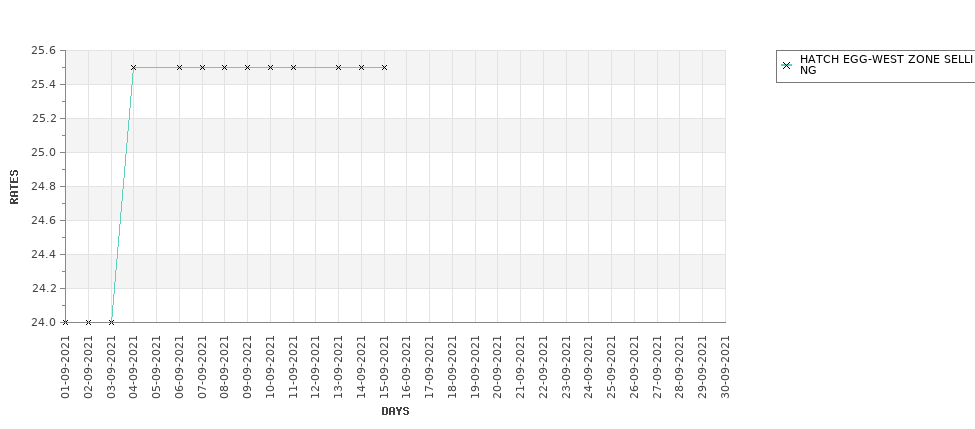Click the 24.0 y-axis label

(44, 322)
